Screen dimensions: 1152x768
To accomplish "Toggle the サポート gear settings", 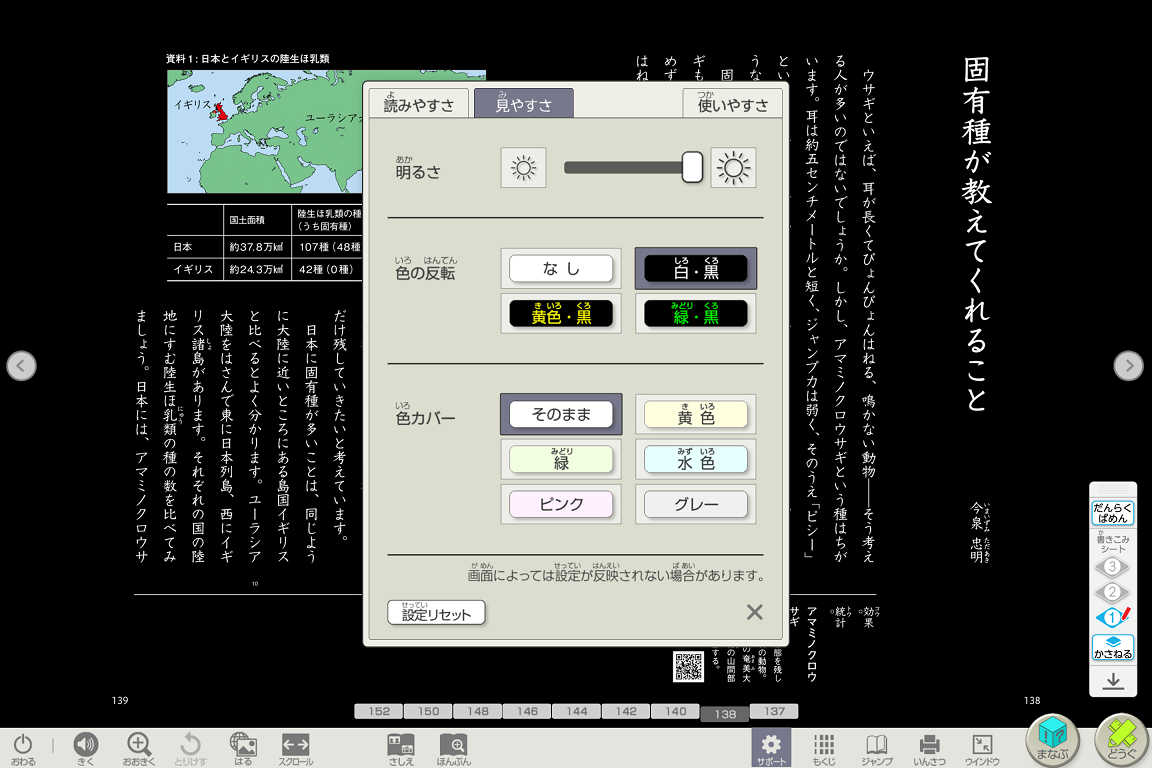I will (x=771, y=747).
